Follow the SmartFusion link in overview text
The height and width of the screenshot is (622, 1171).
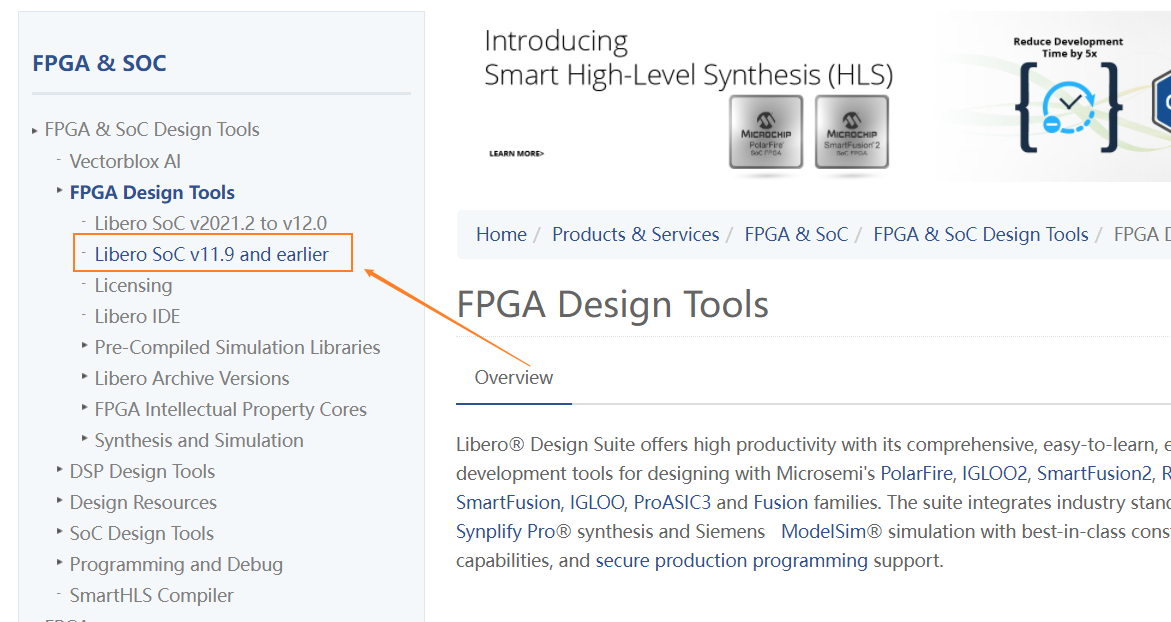pos(508,503)
